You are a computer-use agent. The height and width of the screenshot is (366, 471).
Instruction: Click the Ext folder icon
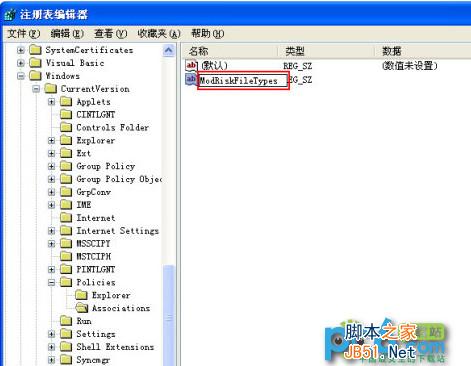pos(66,153)
